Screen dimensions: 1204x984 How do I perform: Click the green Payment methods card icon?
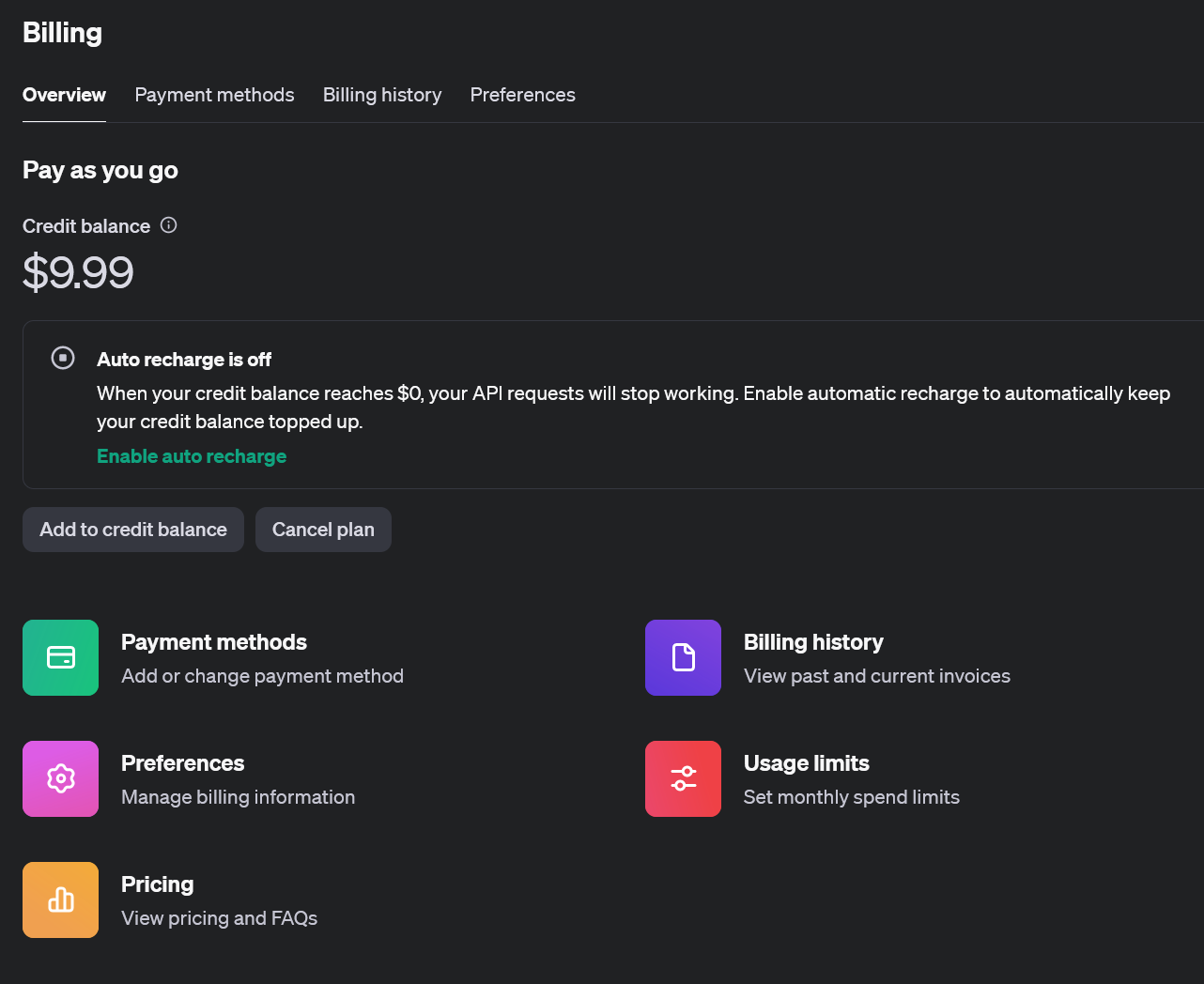[x=60, y=657]
